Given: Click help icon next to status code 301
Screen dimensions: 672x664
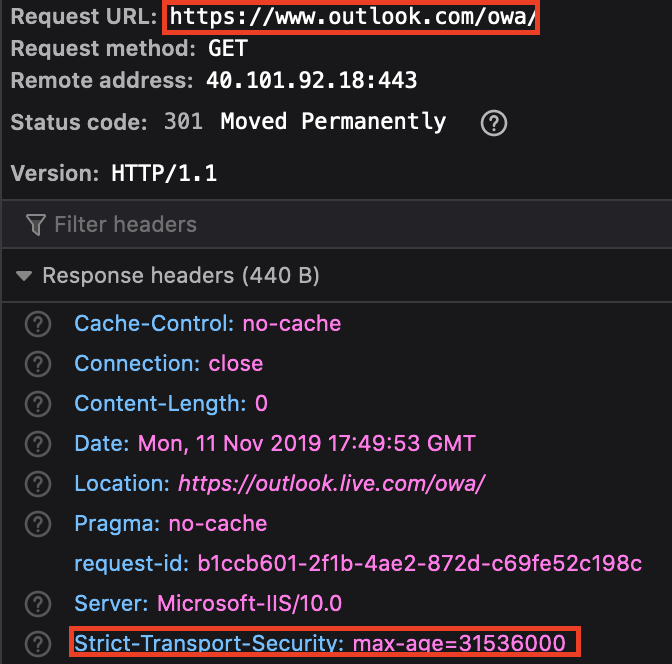Looking at the screenshot, I should tap(493, 123).
